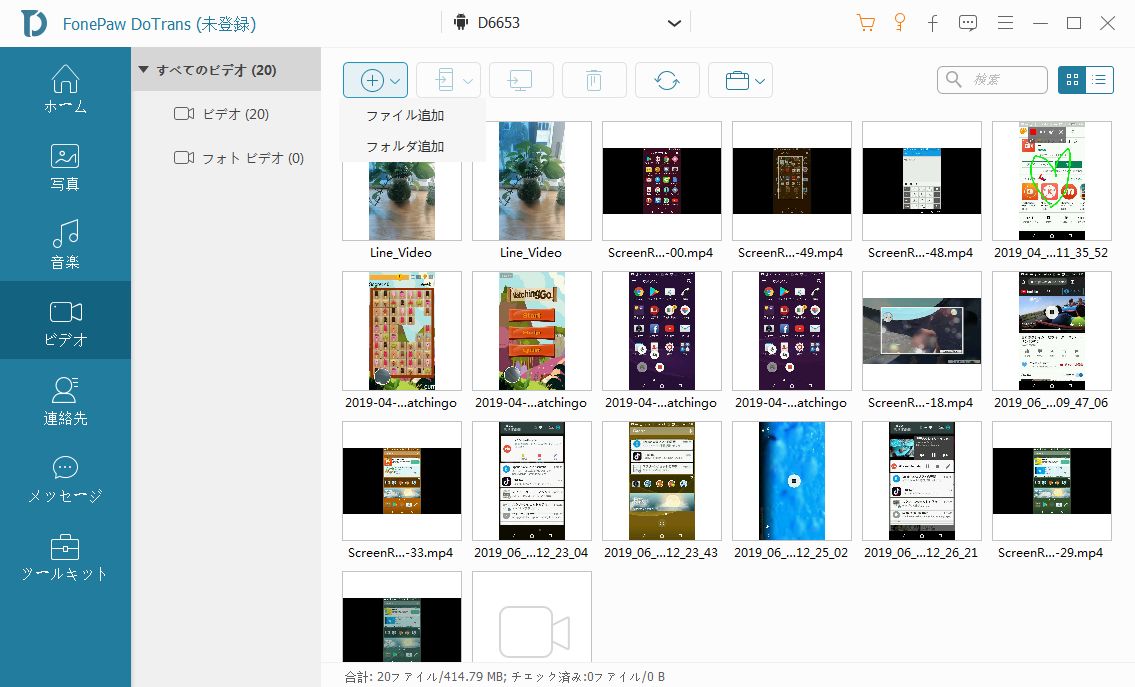Open the toolbox briefcase dropdown
The image size is (1135, 687).
point(740,80)
